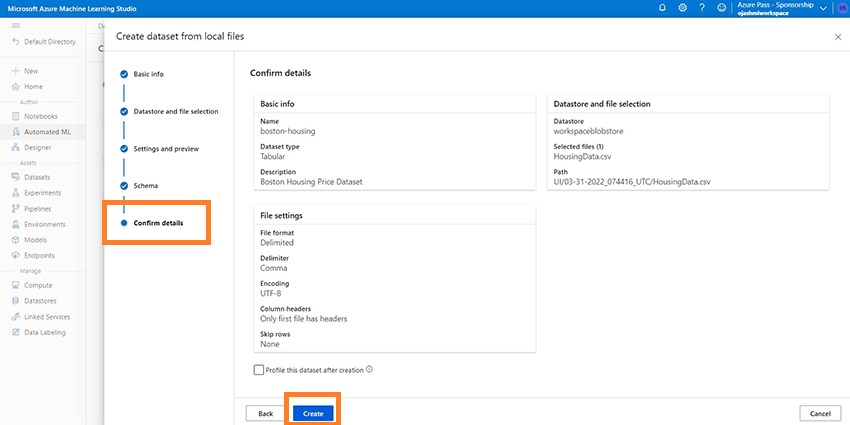Click the feedback smiley icon

pos(721,8)
